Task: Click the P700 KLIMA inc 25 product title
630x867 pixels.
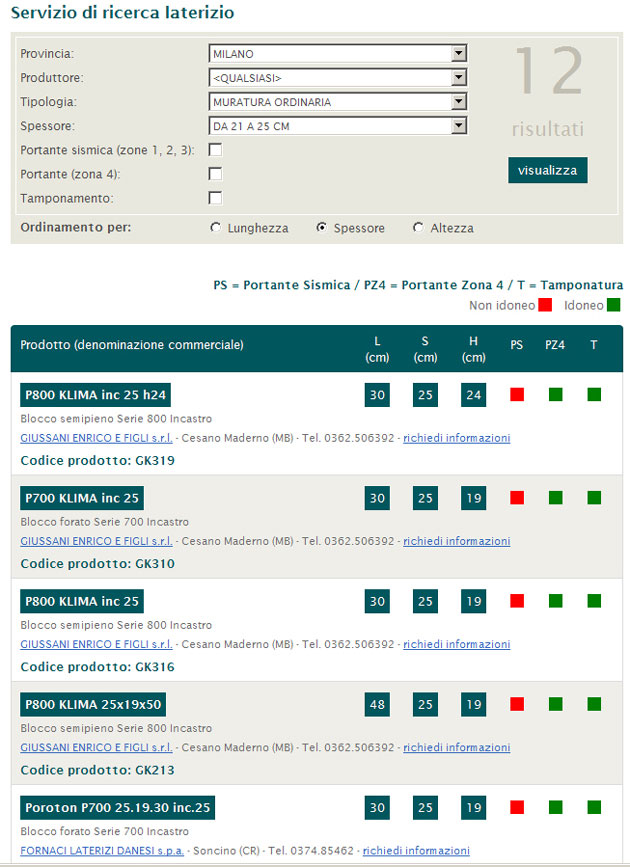Action: tap(82, 498)
